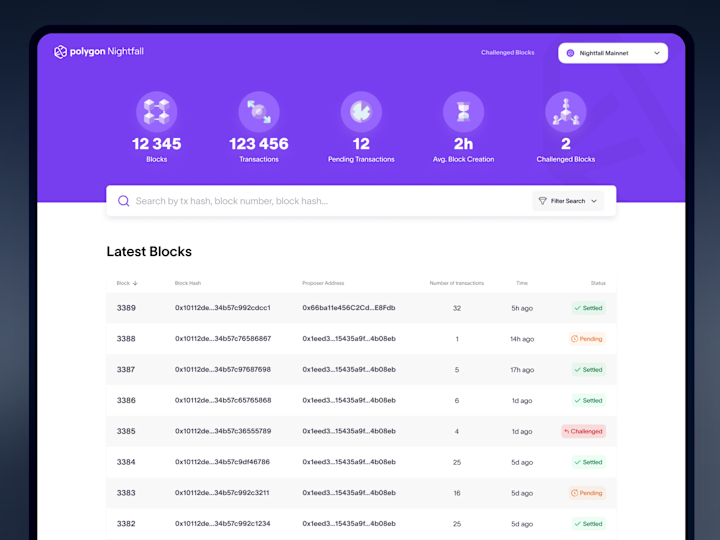The image size is (720, 540).
Task: Open the Challenged Blocks link in header
Action: [507, 52]
